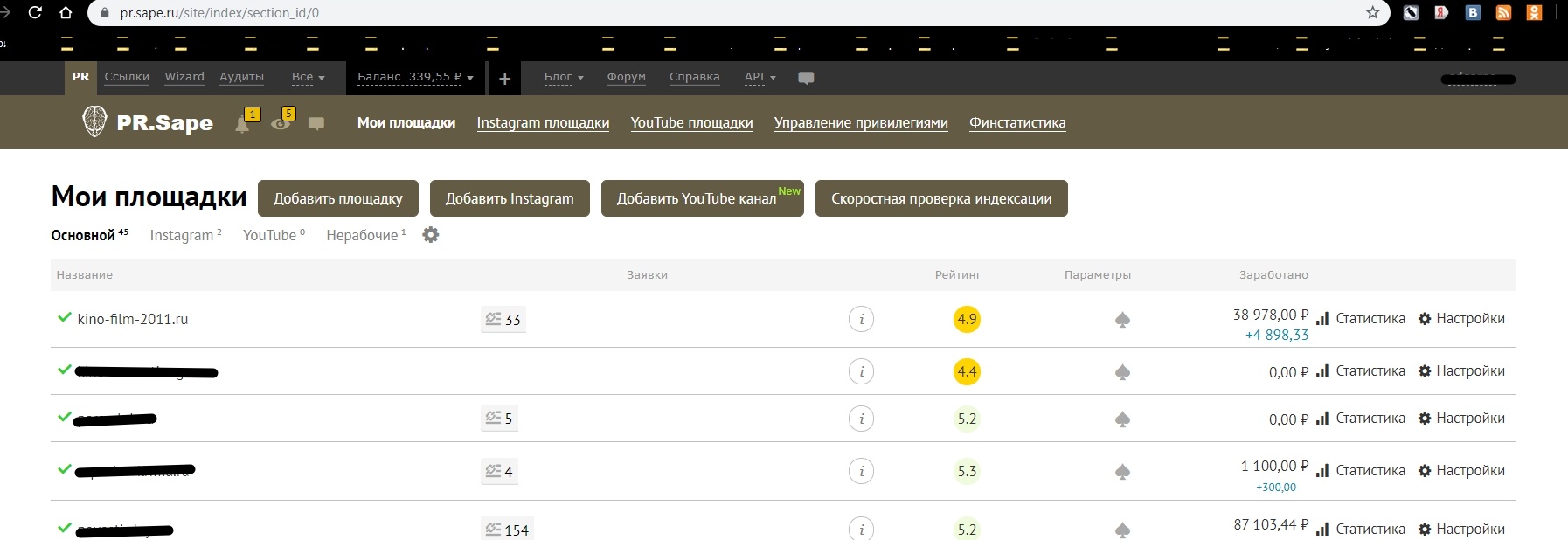This screenshot has width=1568, height=540.
Task: Click the 4.9 rating badge
Action: [967, 319]
